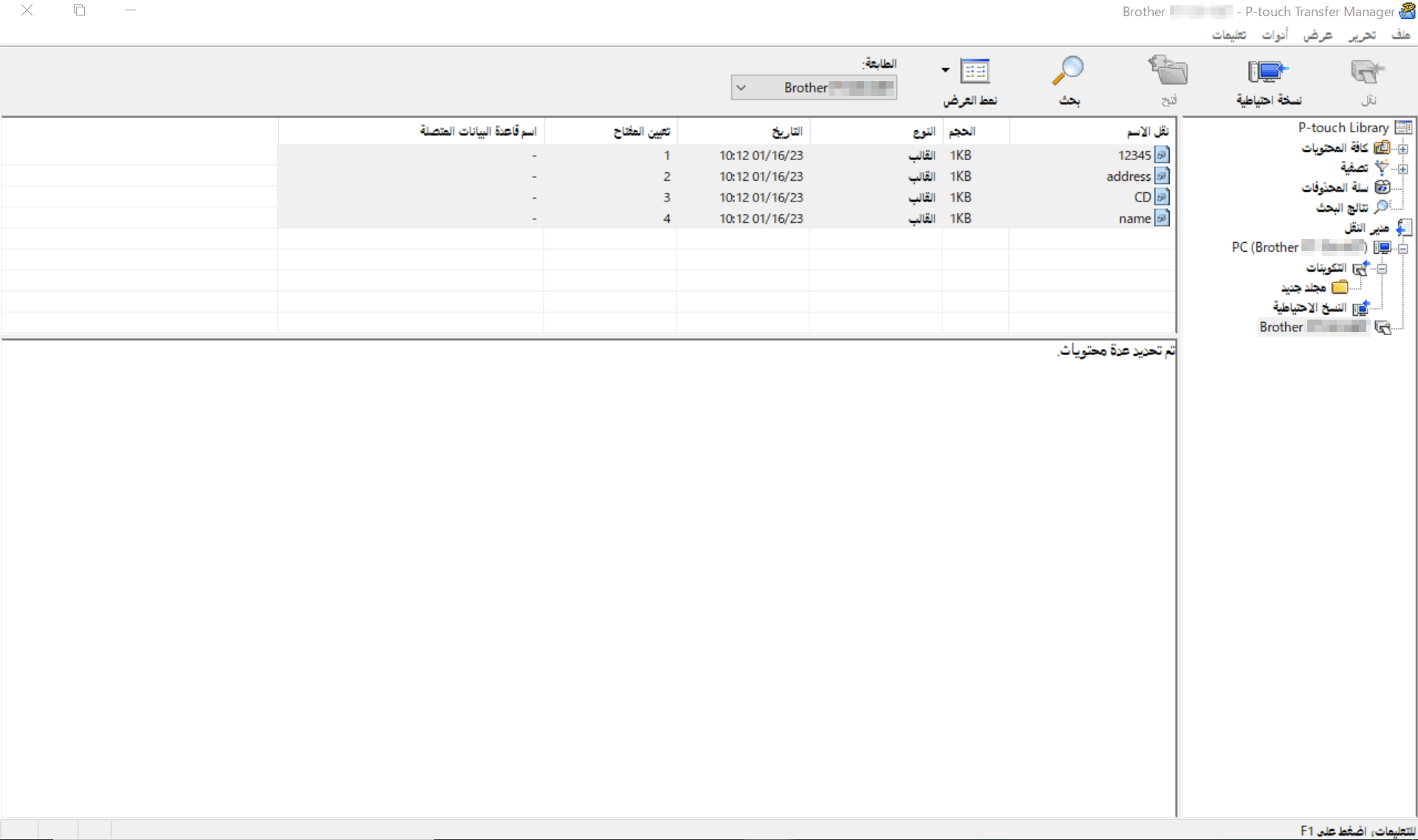Collapse the Configurations (التكوينات) tree node

pos(1382,269)
